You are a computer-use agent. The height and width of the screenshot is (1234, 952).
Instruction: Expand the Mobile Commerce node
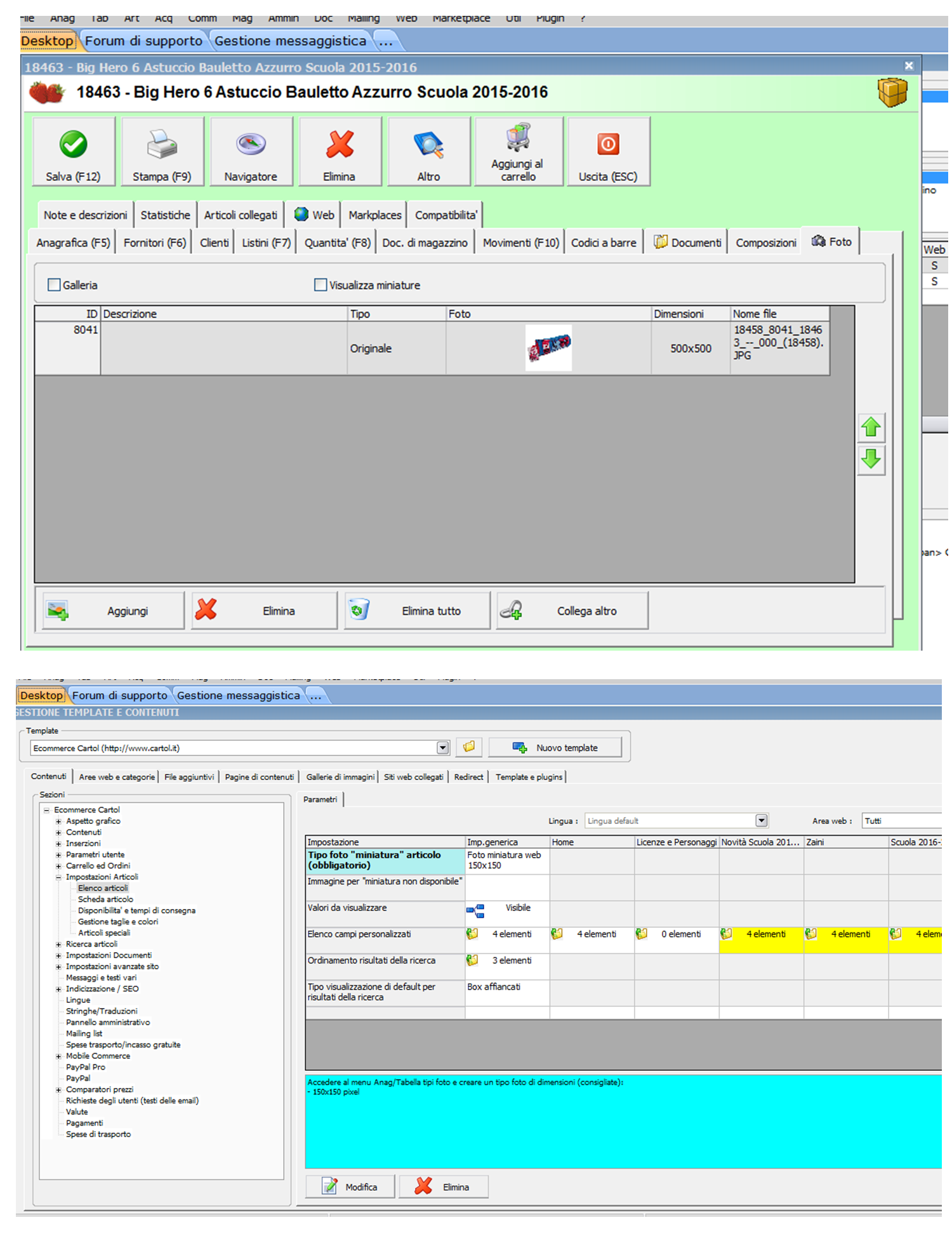(x=58, y=1056)
